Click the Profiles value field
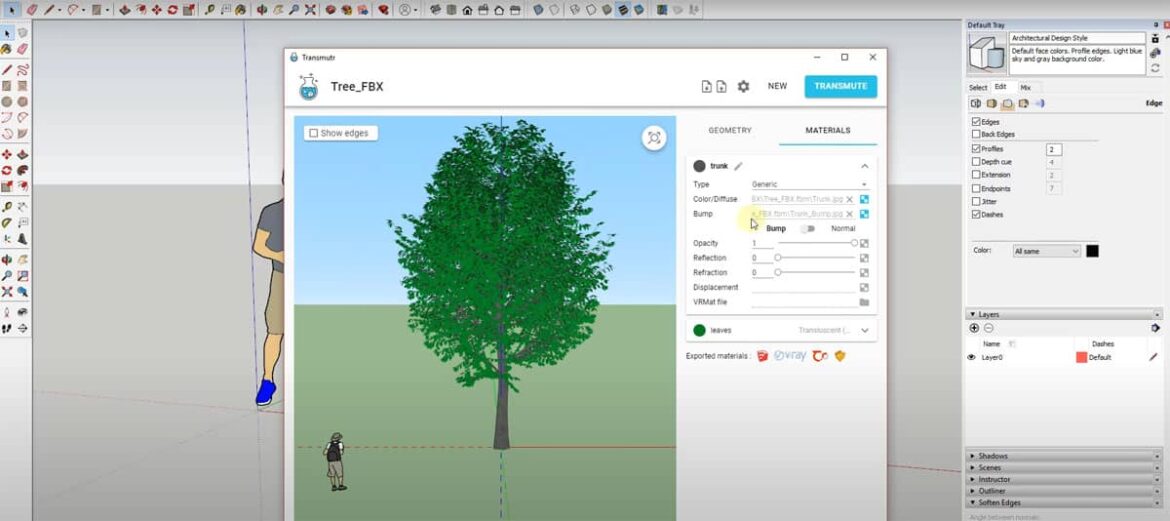 pos(1054,150)
